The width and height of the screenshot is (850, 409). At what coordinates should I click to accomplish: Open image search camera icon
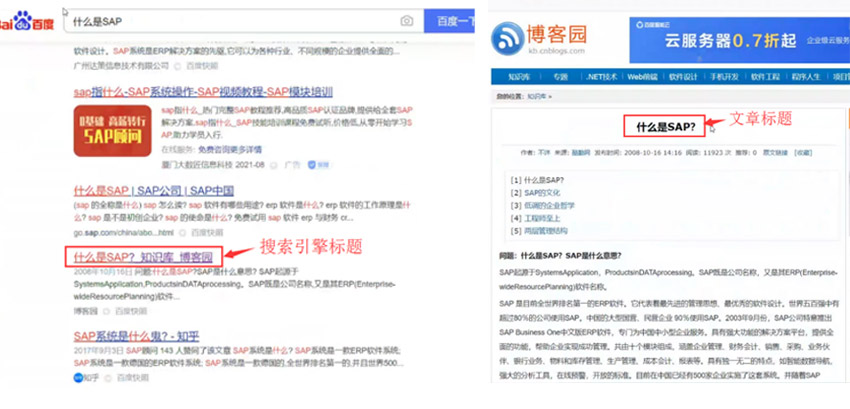click(407, 21)
